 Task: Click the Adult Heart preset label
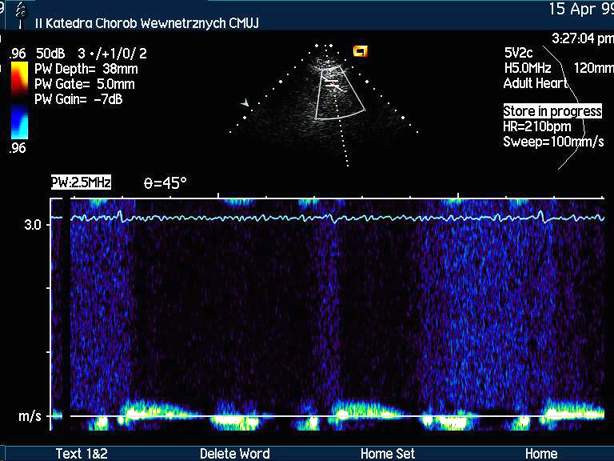[x=535, y=83]
